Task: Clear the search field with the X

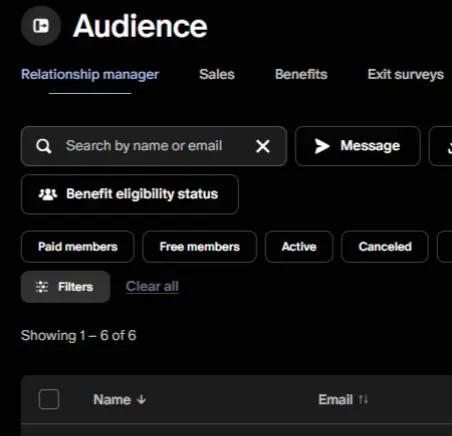Action: [x=263, y=146]
